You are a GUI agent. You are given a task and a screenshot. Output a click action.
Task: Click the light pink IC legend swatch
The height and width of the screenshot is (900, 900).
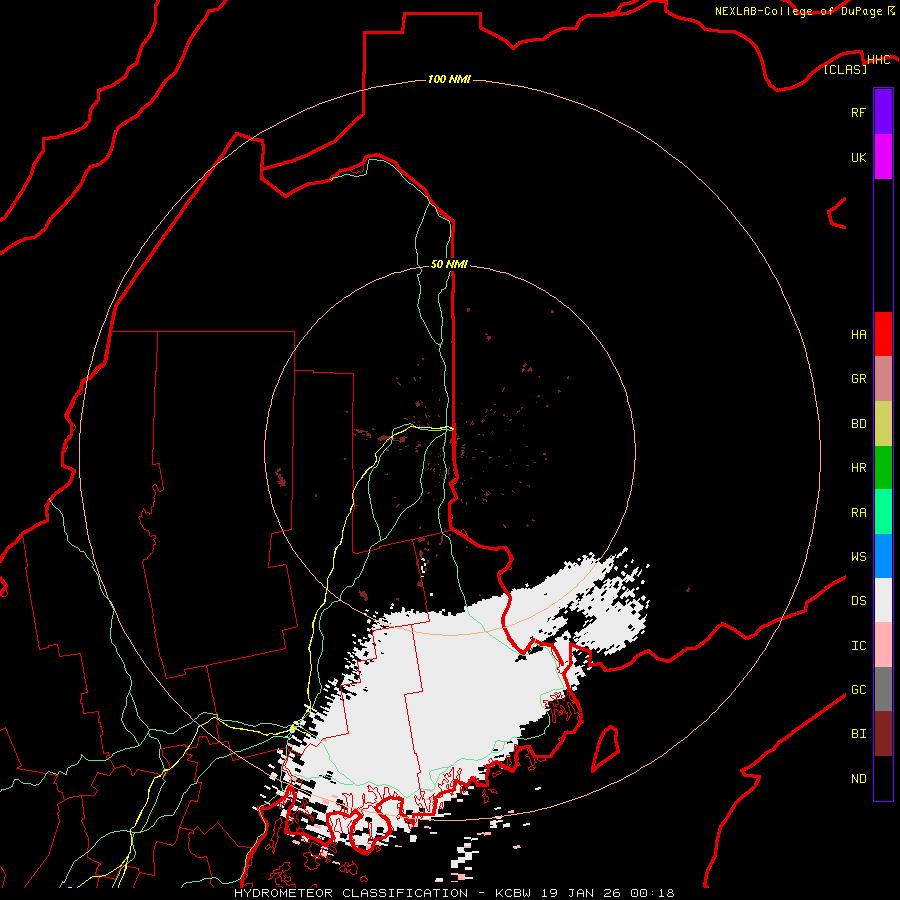point(883,645)
